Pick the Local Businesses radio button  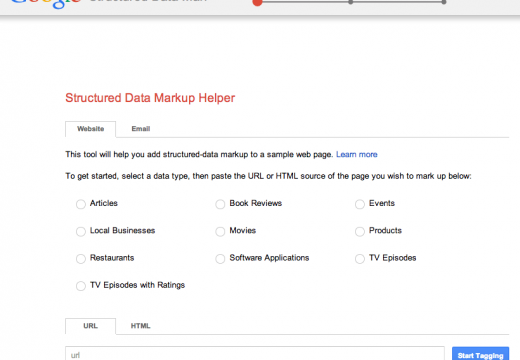click(81, 231)
